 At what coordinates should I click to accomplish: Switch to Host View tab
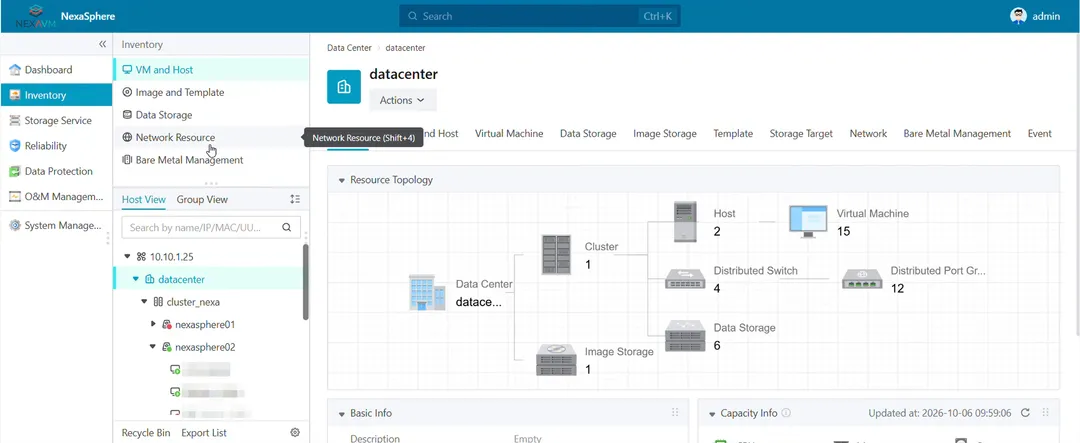point(143,199)
